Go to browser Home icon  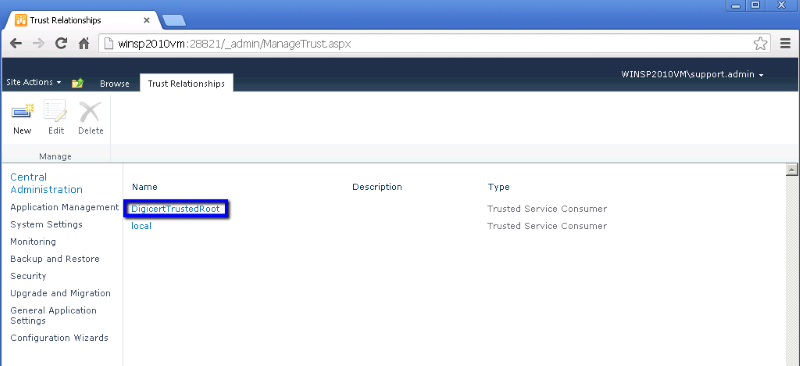[84, 44]
